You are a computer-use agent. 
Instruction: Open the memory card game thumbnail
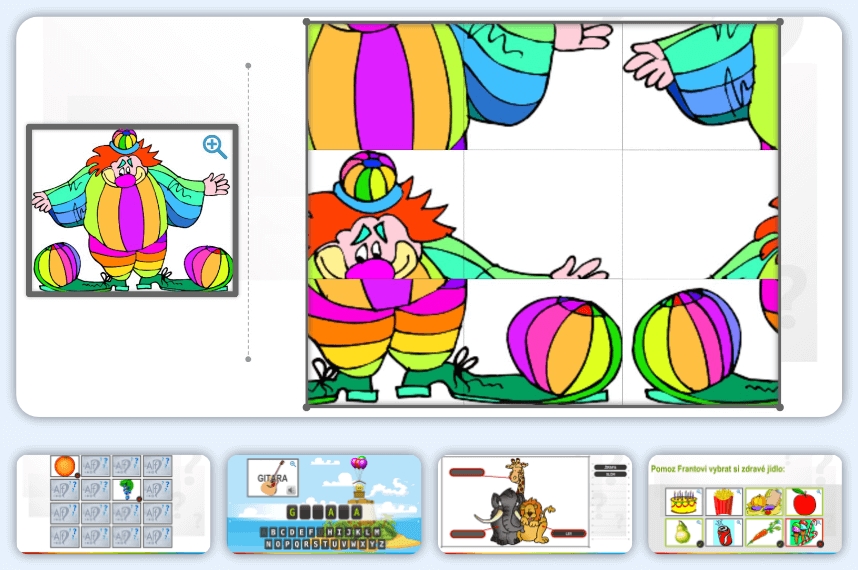coord(113,503)
